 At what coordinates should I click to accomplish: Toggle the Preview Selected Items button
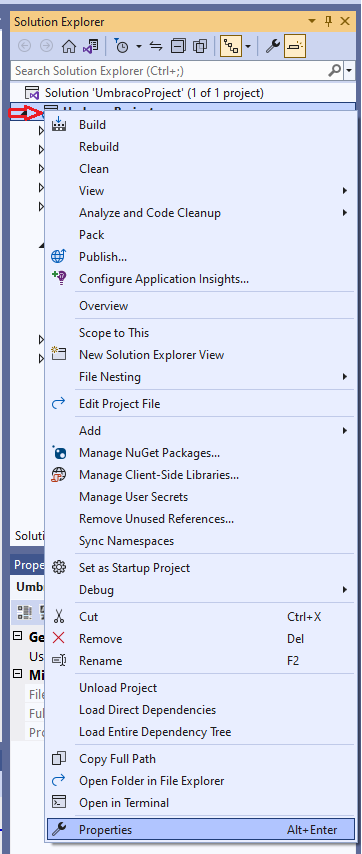pyautogui.click(x=294, y=47)
